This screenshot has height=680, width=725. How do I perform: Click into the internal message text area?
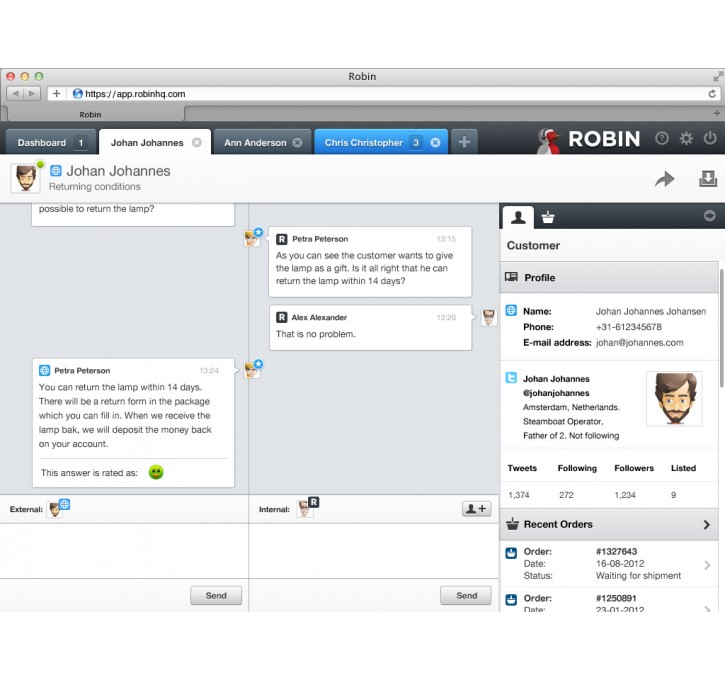tap(374, 551)
